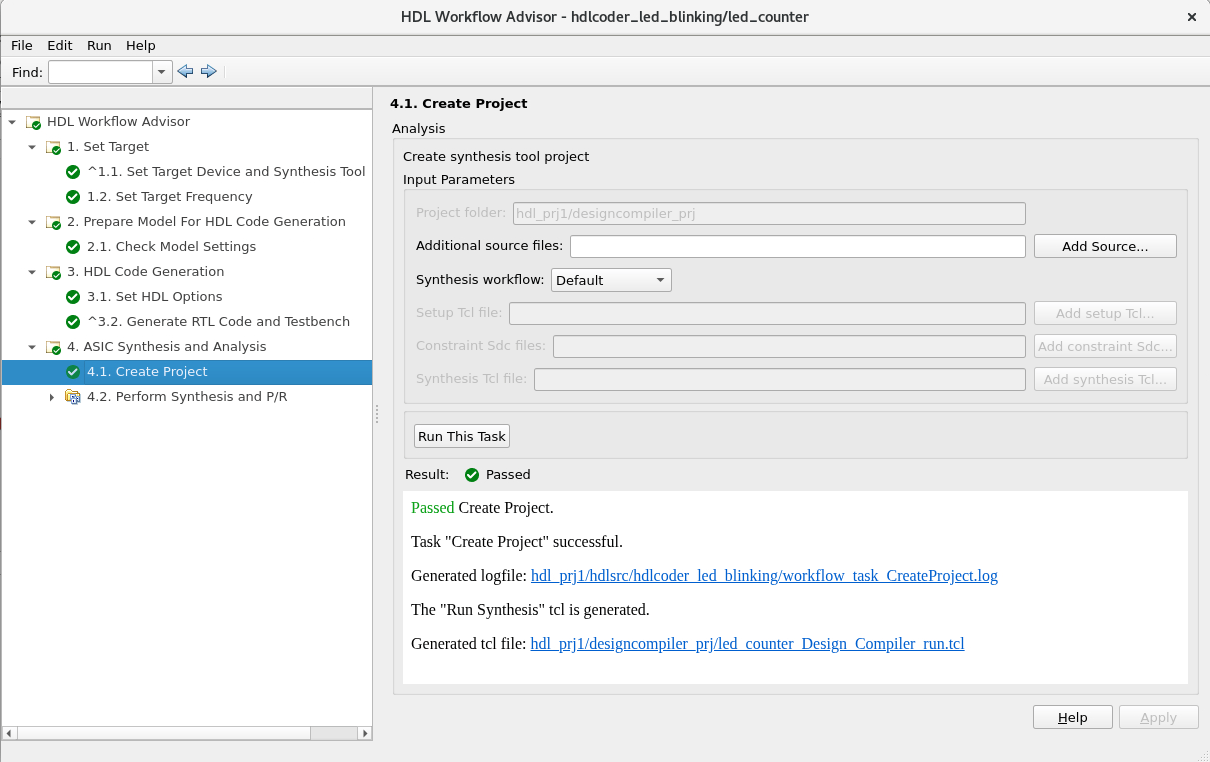Click the tree panel horizontal scrollbar thumb
Screen dimensions: 1210x762
[163, 733]
